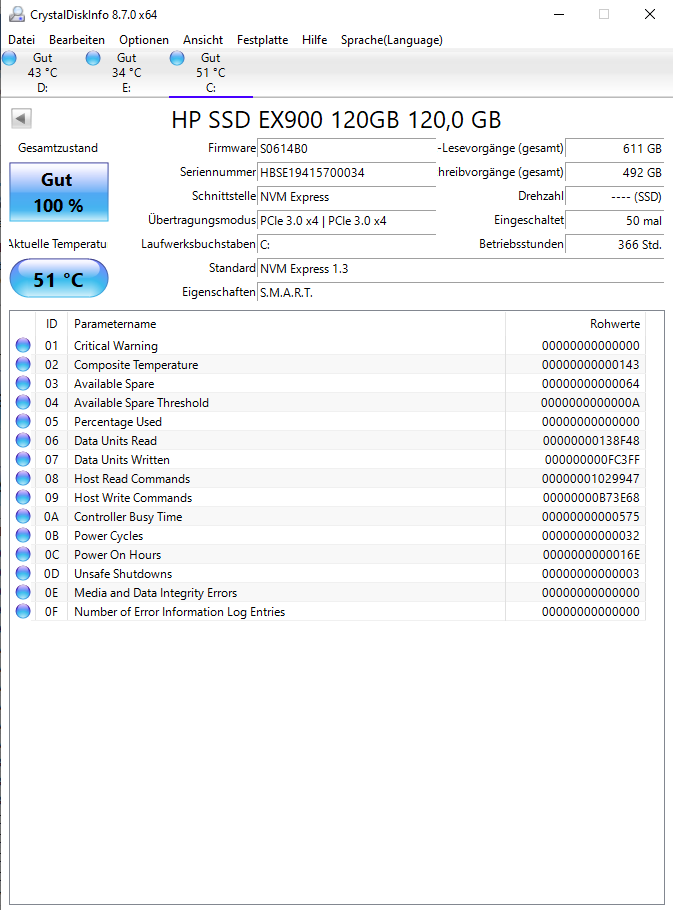This screenshot has height=910, width=673.
Task: Click raw value 00000000B73E68
Action: pos(591,497)
